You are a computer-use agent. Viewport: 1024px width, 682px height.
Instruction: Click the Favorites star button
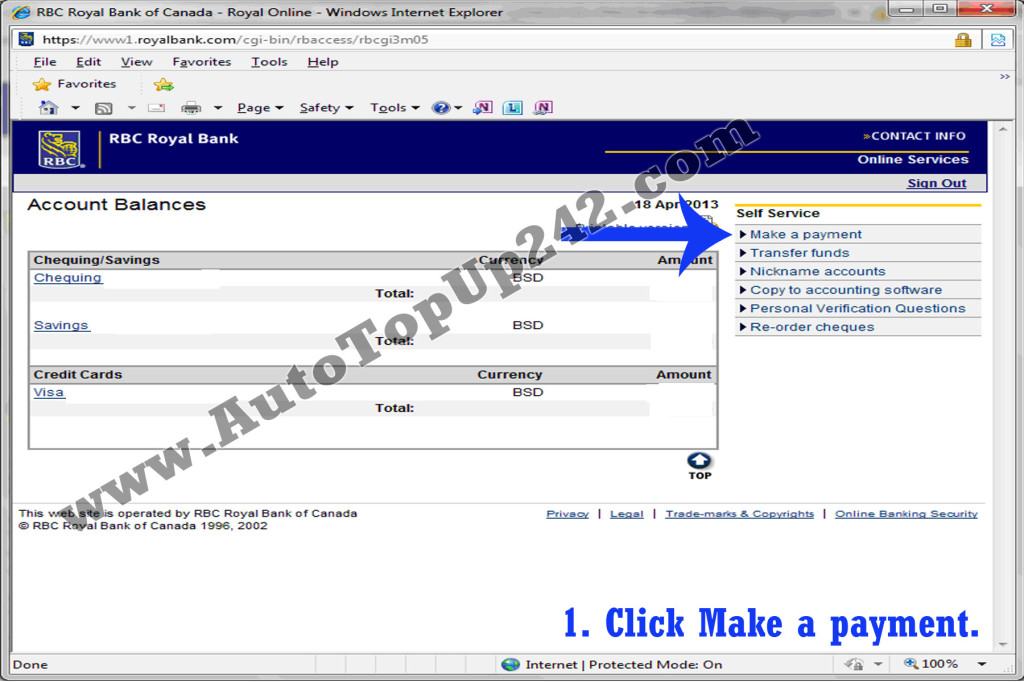tap(74, 84)
